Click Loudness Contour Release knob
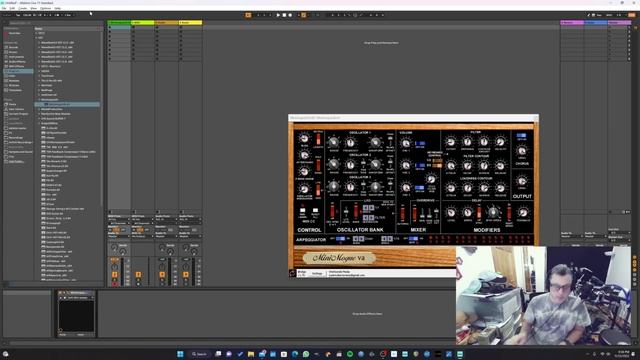This screenshot has height=360, width=640. (500, 188)
